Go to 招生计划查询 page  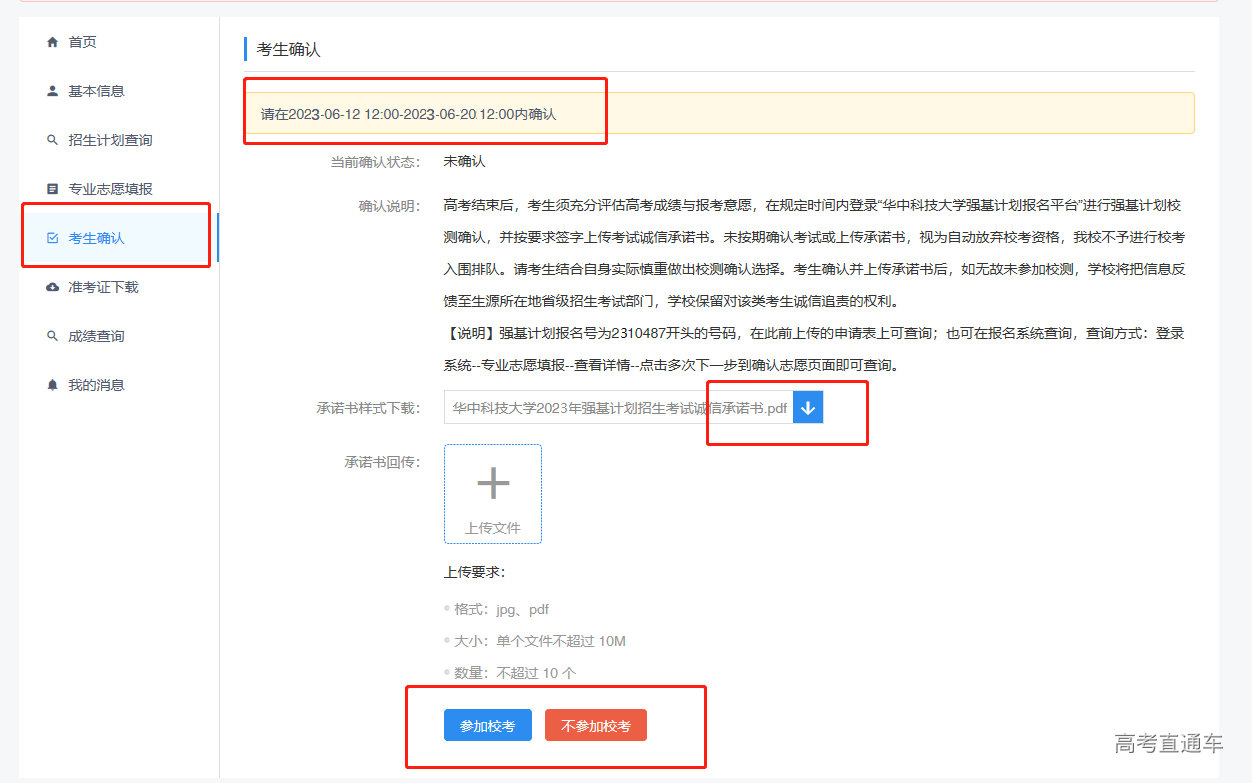click(110, 140)
